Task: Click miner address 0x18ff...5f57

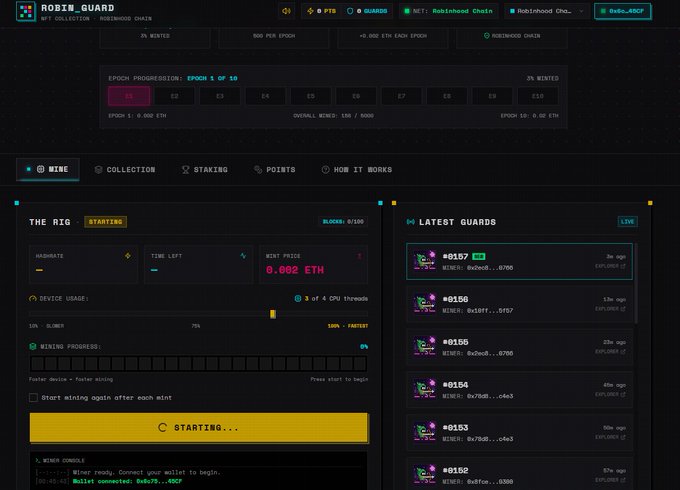Action: coord(490,311)
